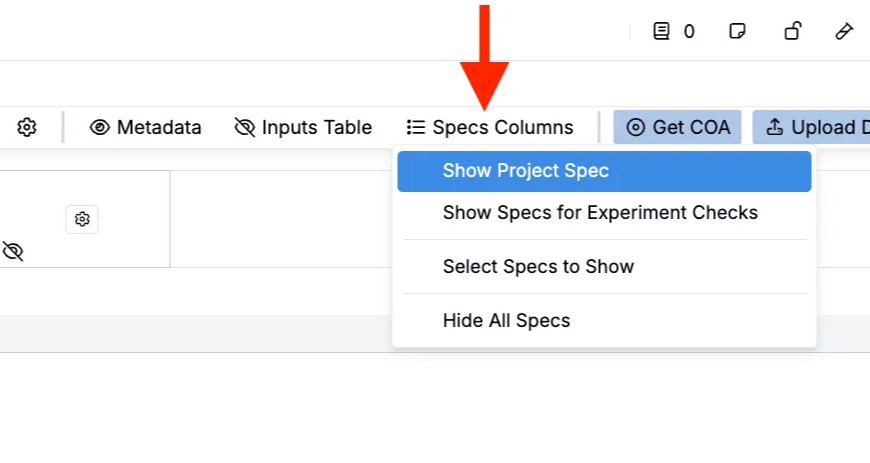Click the notebook count number 0

tap(689, 31)
